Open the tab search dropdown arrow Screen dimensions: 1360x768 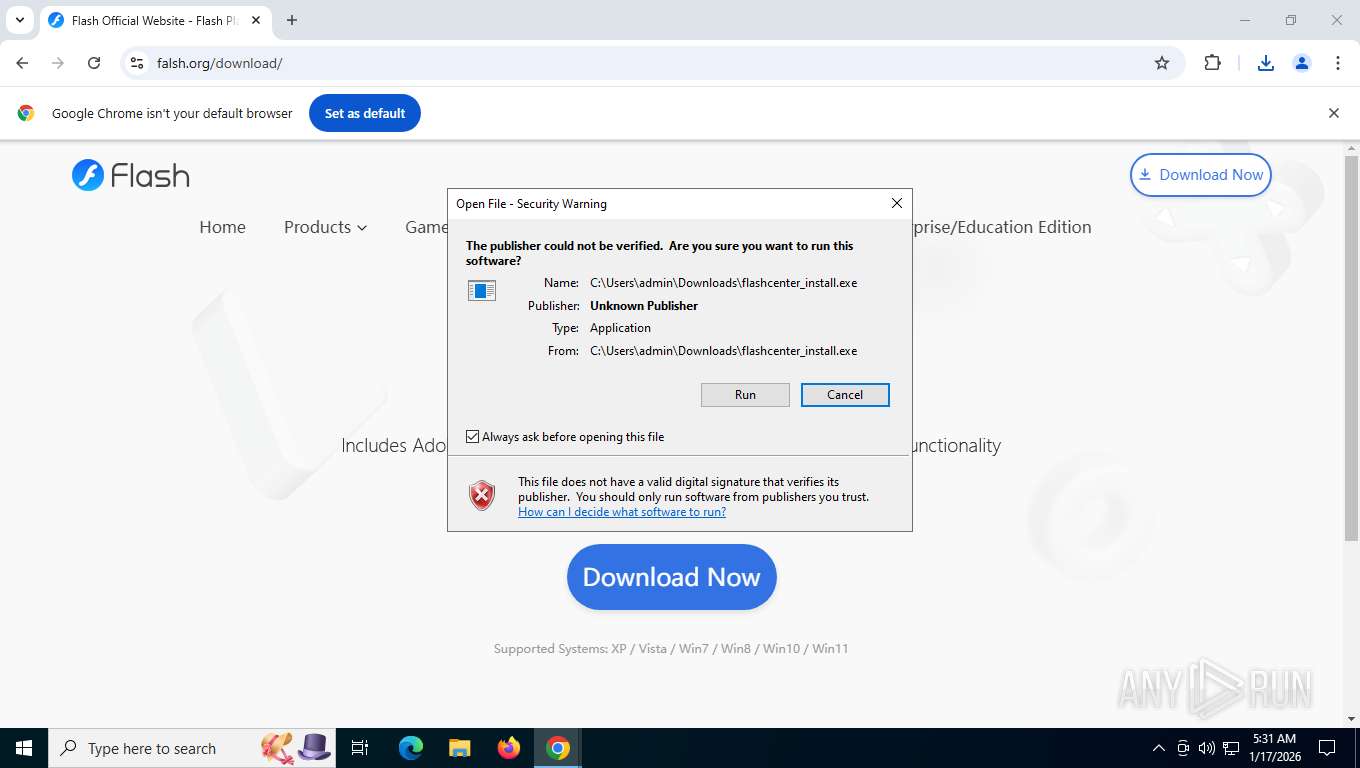[x=19, y=20]
